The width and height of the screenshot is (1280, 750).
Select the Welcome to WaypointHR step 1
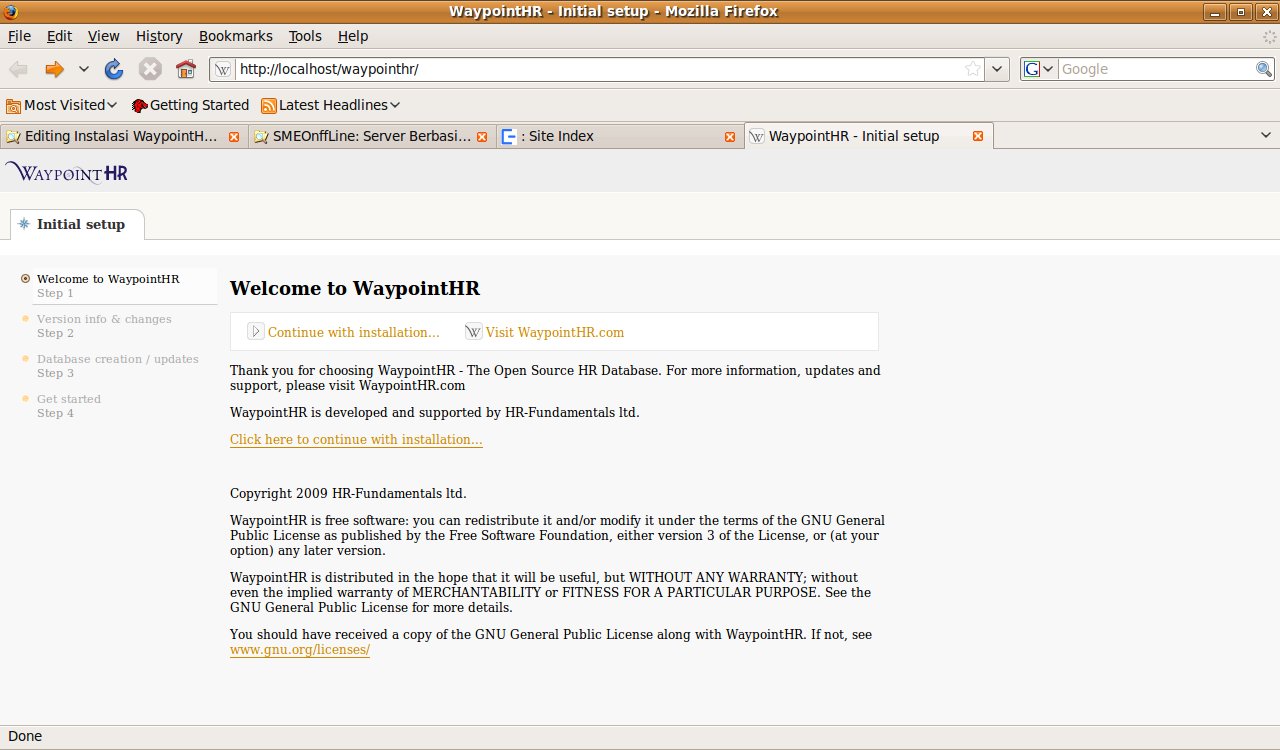(x=108, y=279)
